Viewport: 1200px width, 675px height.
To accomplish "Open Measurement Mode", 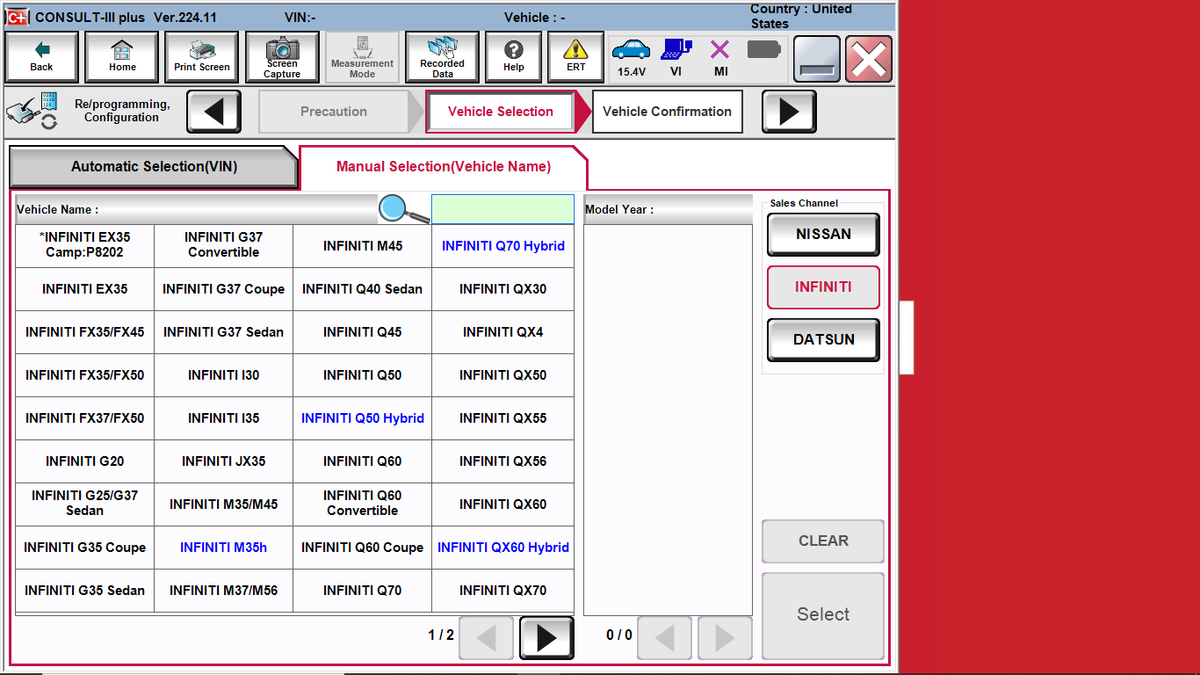I will (361, 56).
